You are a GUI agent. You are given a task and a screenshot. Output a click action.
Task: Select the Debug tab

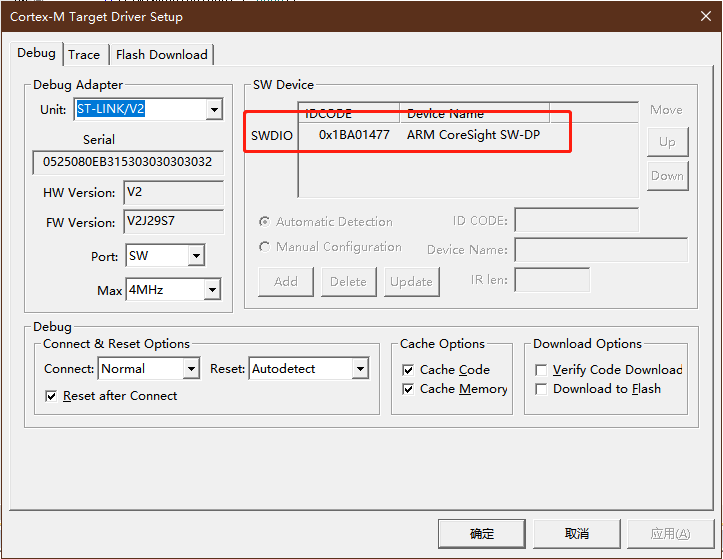pos(36,53)
